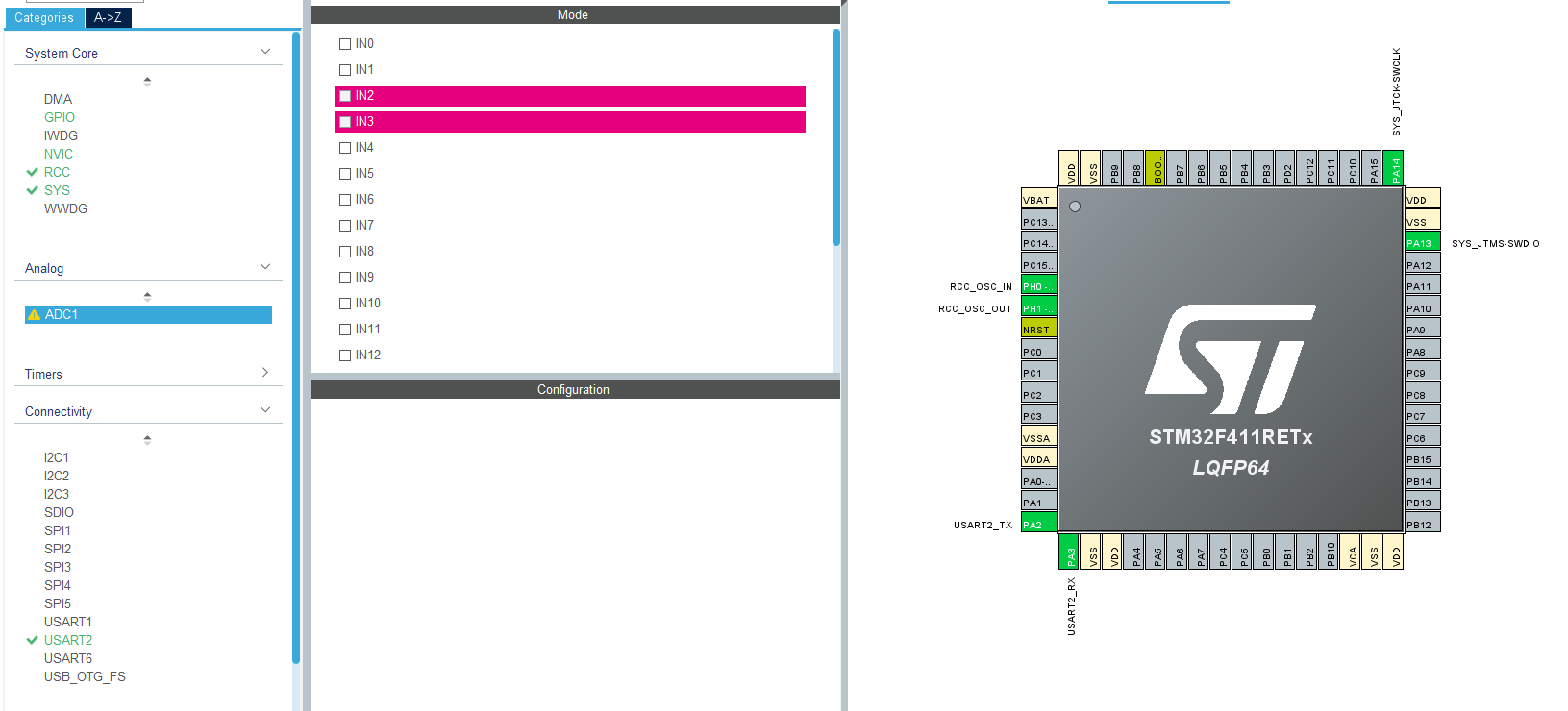Screen dimensions: 1568x711
Task: Switch to the Categories tab
Action: (44, 18)
